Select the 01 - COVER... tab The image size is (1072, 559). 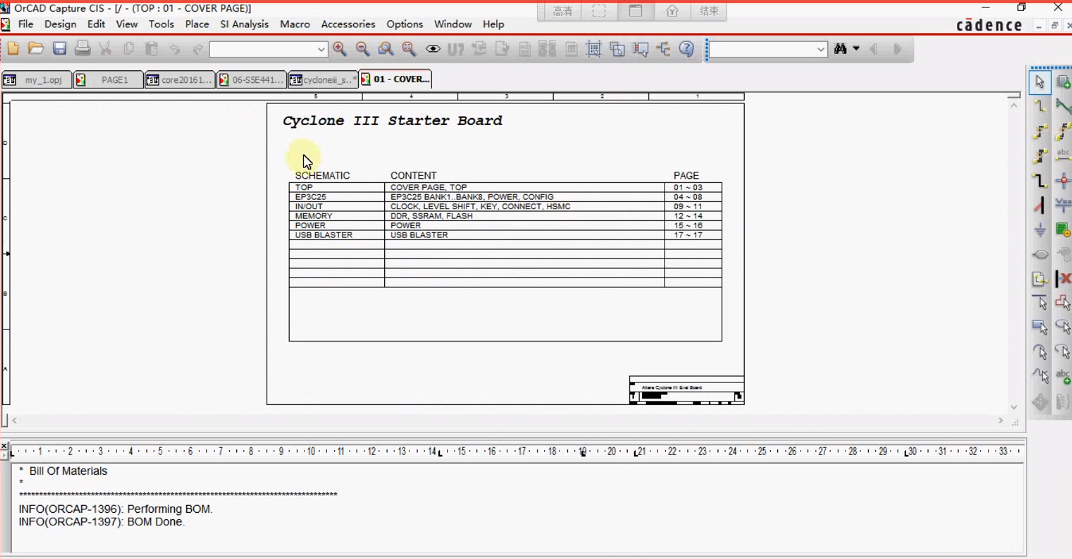pyautogui.click(x=395, y=79)
